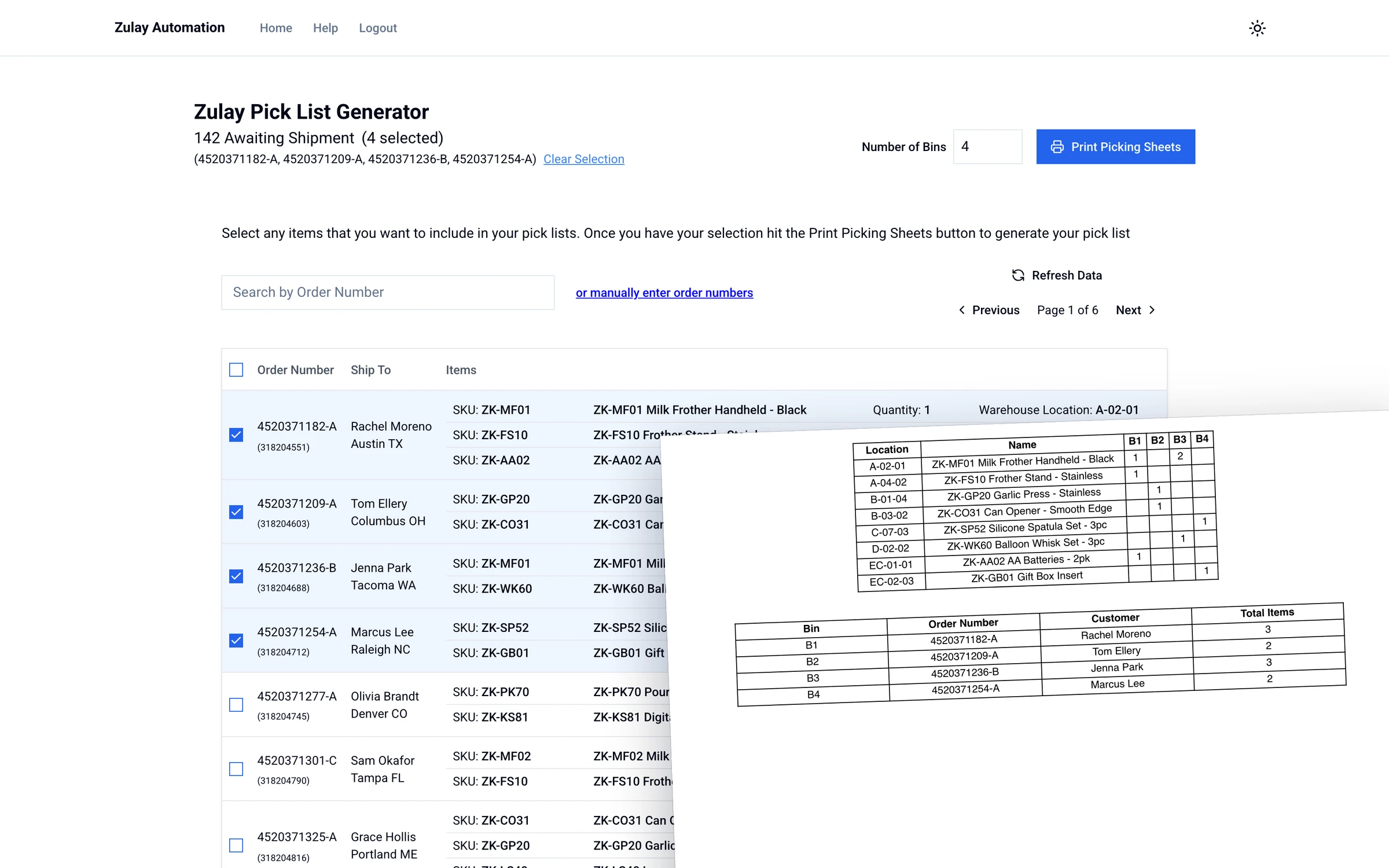Viewport: 1389px width, 868px height.
Task: Click 'Jenna Park Tacoma WA' ship-to cell
Action: coord(383,576)
